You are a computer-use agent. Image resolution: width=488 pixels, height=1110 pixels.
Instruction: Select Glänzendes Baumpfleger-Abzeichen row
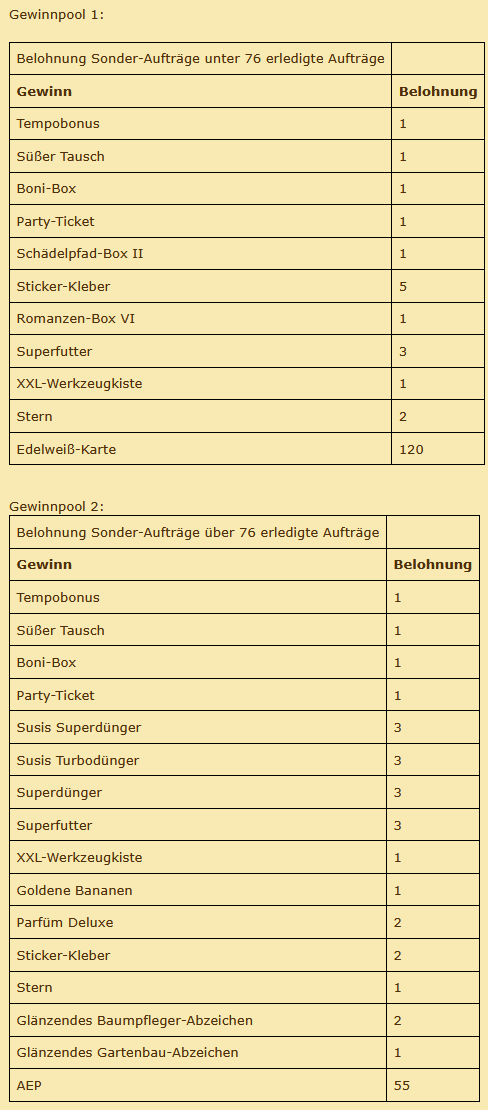tap(244, 1021)
